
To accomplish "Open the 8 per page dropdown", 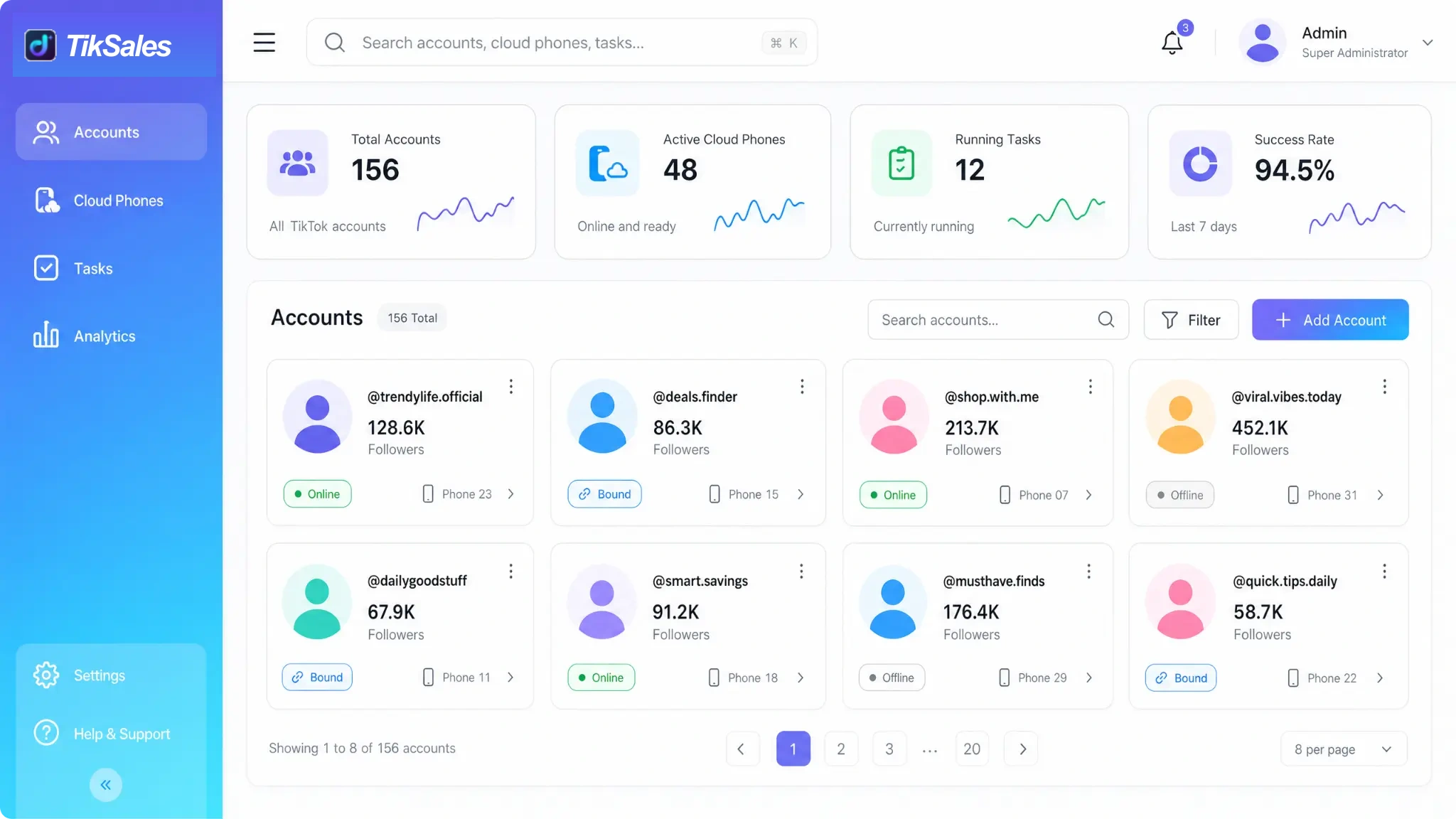I will click(x=1344, y=749).
